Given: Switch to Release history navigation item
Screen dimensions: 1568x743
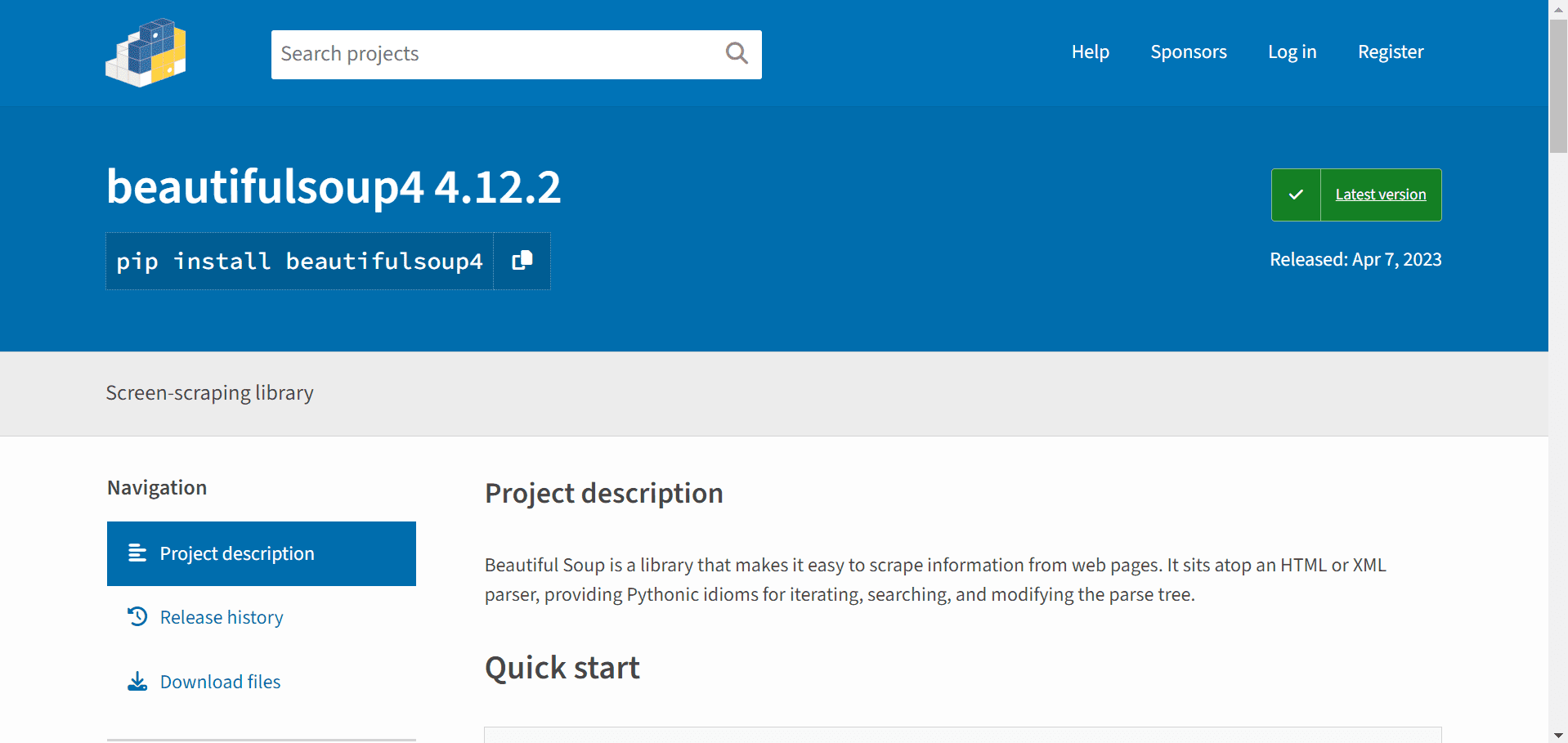Looking at the screenshot, I should click(x=221, y=616).
